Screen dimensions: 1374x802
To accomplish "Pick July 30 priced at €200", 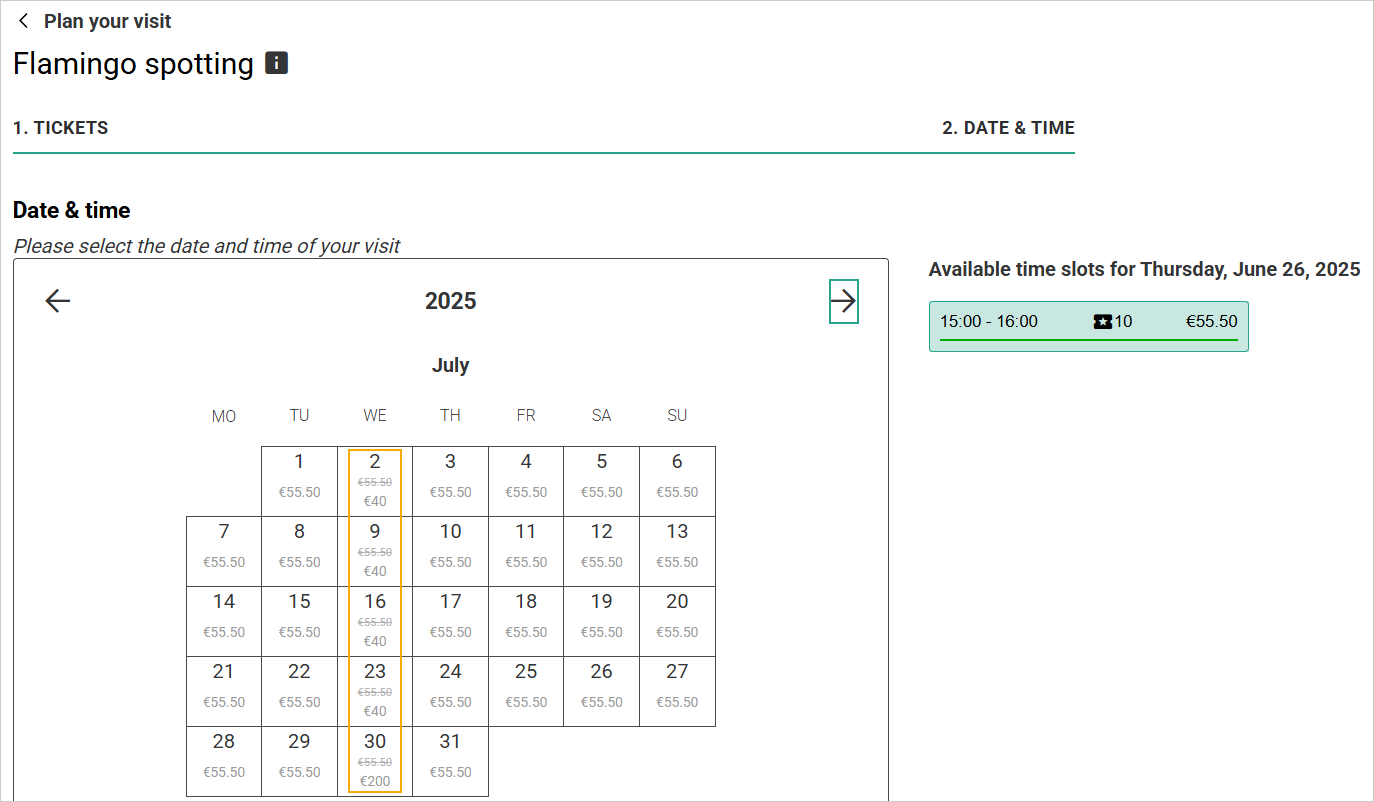I will click(x=375, y=761).
